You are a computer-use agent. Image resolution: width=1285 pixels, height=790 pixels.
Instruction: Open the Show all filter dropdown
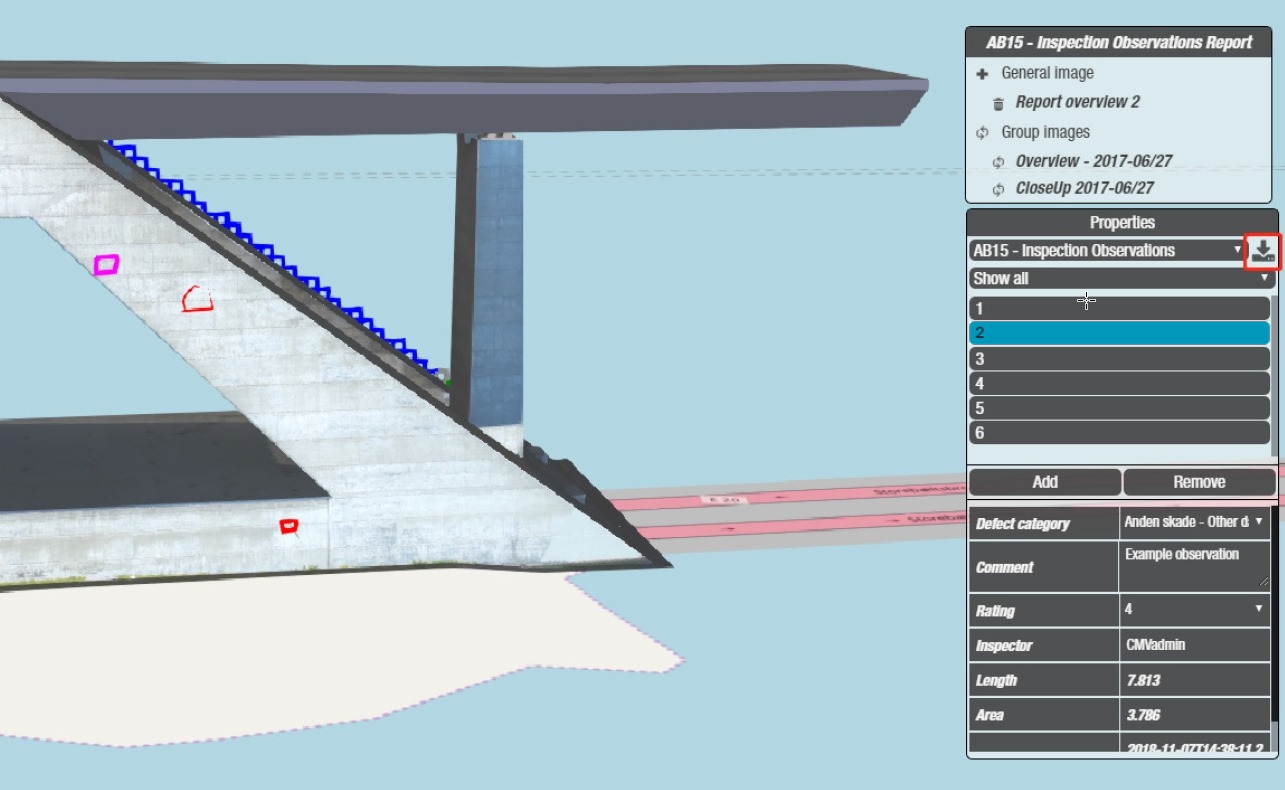pyautogui.click(x=1120, y=279)
